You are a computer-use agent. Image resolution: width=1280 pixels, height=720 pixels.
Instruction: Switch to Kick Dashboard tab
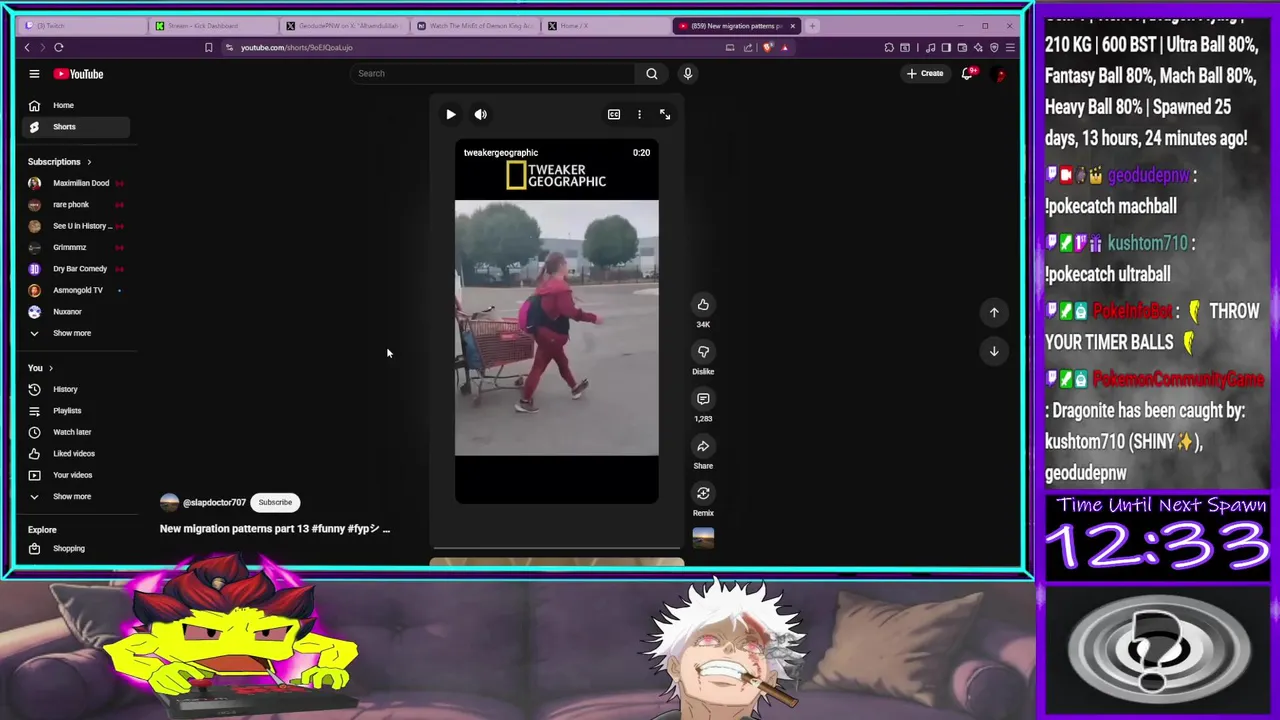(x=212, y=26)
